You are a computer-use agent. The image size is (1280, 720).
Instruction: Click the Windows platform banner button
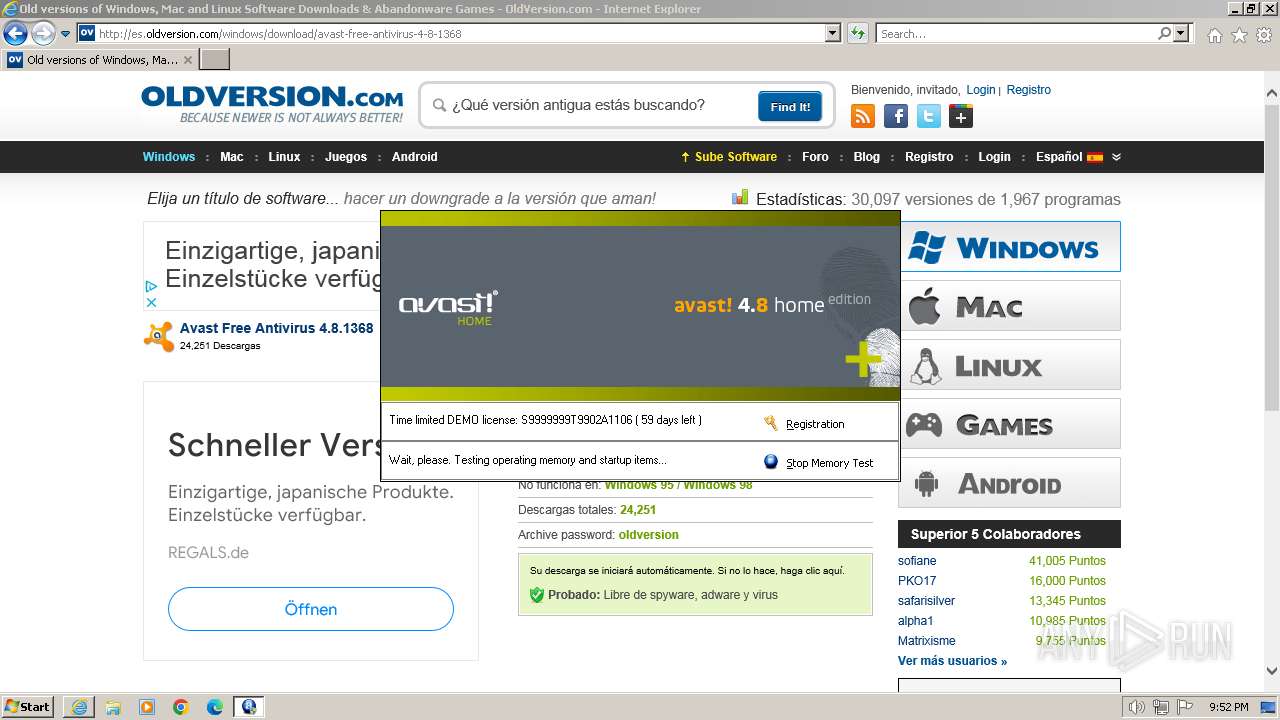tap(1009, 246)
